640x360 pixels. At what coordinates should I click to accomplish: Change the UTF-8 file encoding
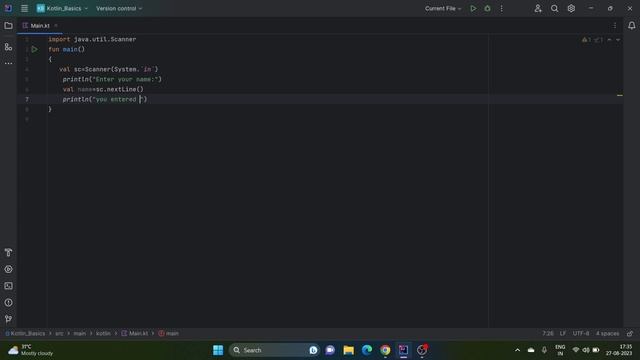tap(581, 333)
